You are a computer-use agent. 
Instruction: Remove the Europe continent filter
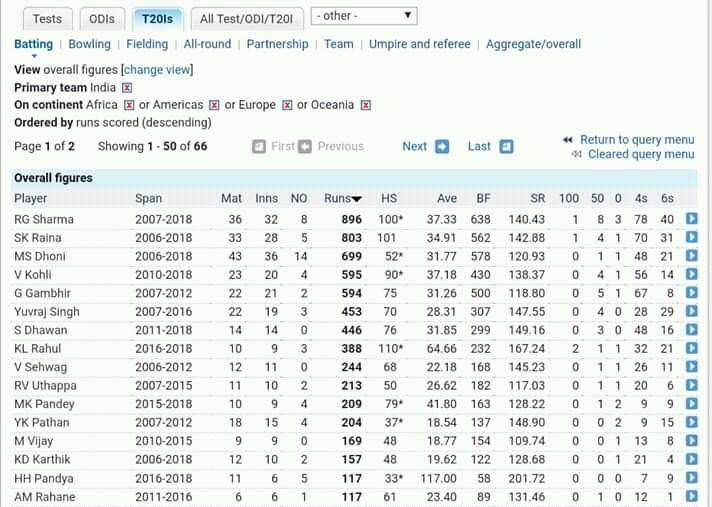[x=287, y=105]
